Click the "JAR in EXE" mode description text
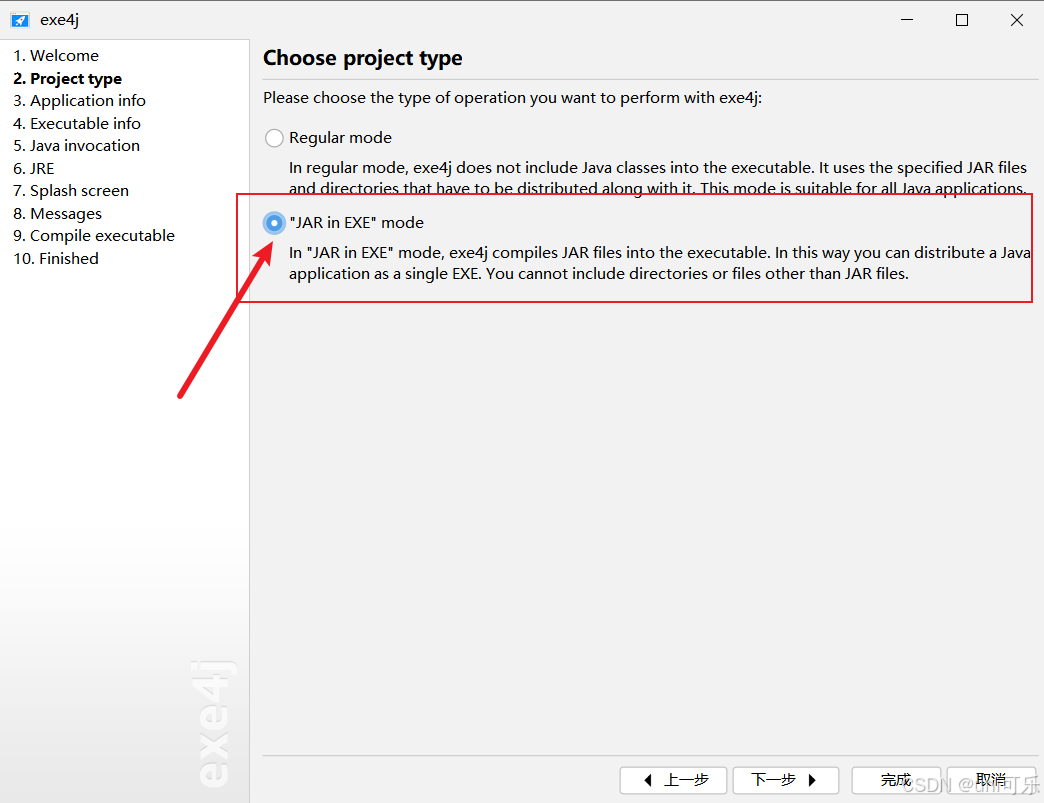The height and width of the screenshot is (803, 1044). [659, 263]
